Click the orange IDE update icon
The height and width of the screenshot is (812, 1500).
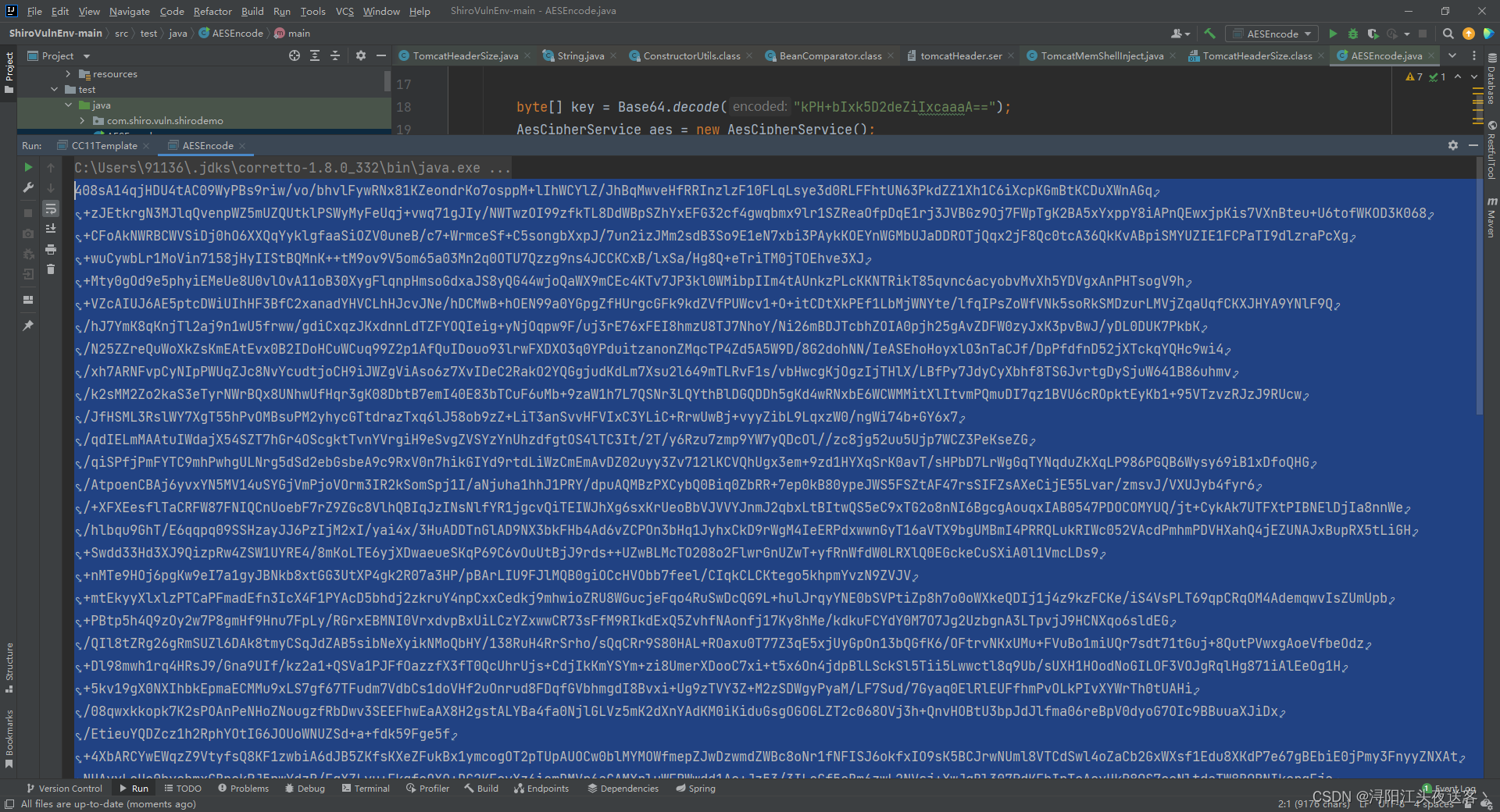click(1468, 34)
